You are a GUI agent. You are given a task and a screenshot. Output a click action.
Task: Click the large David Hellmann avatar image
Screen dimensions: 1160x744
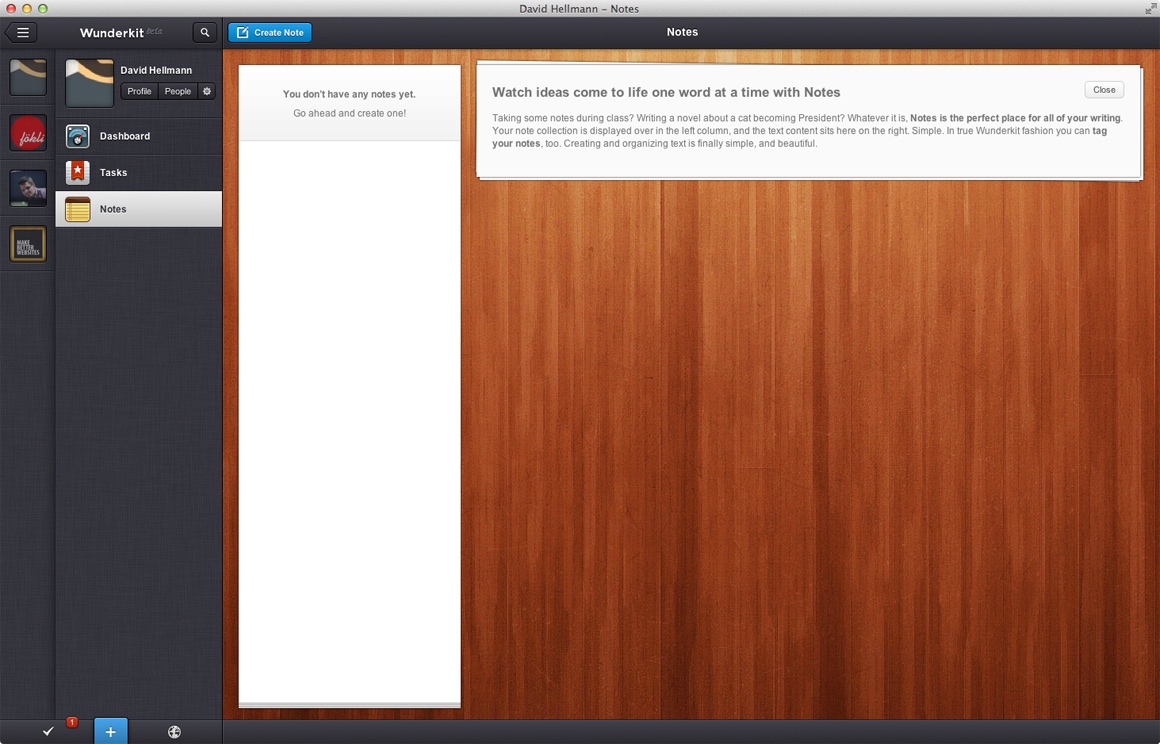tap(90, 83)
